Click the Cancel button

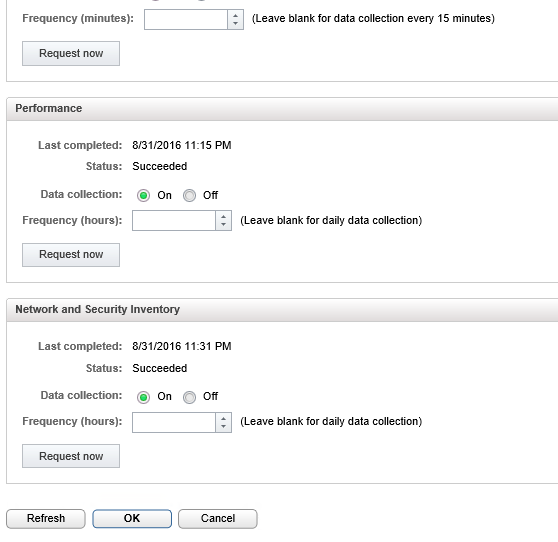point(218,519)
